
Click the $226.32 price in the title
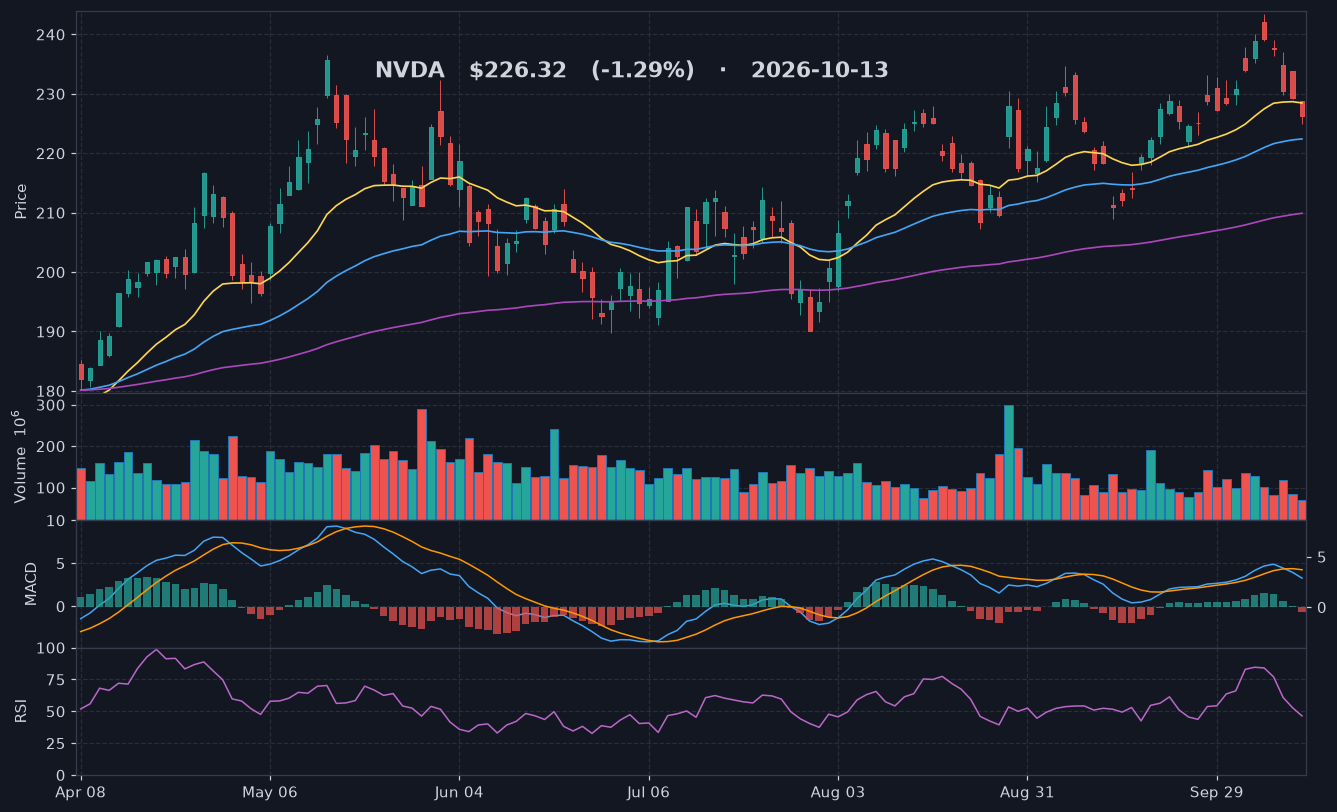tap(518, 71)
